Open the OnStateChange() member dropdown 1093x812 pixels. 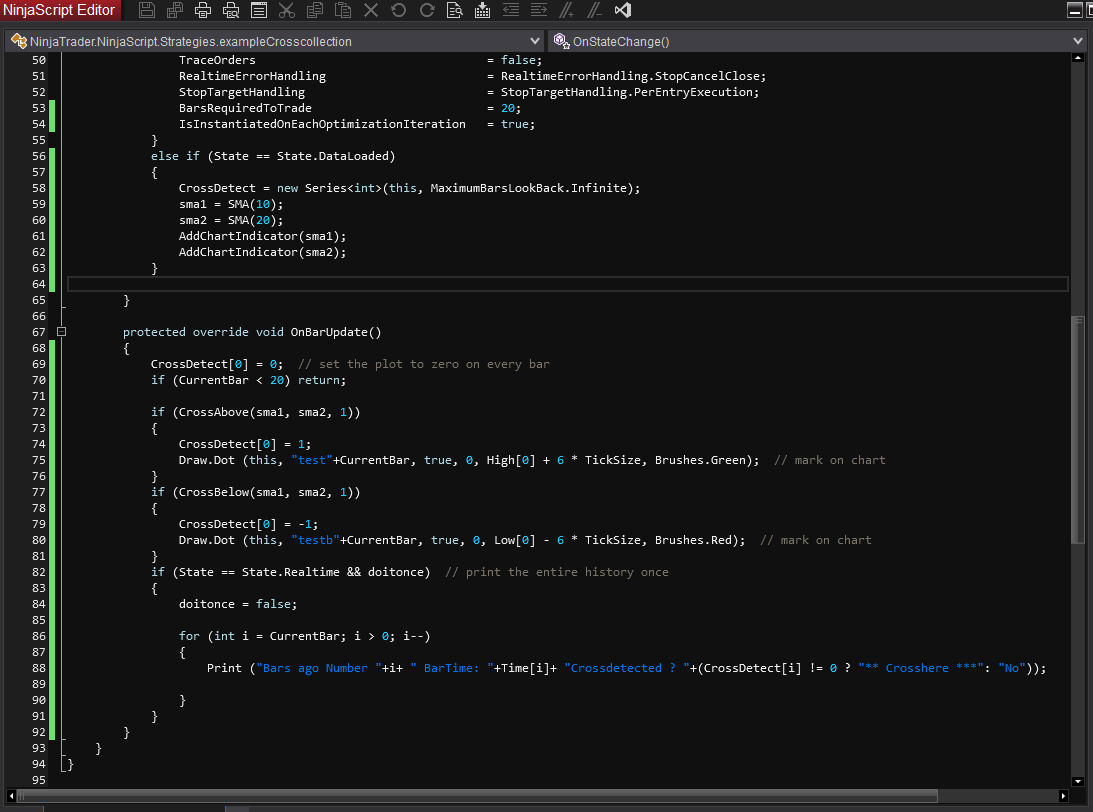click(x=816, y=41)
